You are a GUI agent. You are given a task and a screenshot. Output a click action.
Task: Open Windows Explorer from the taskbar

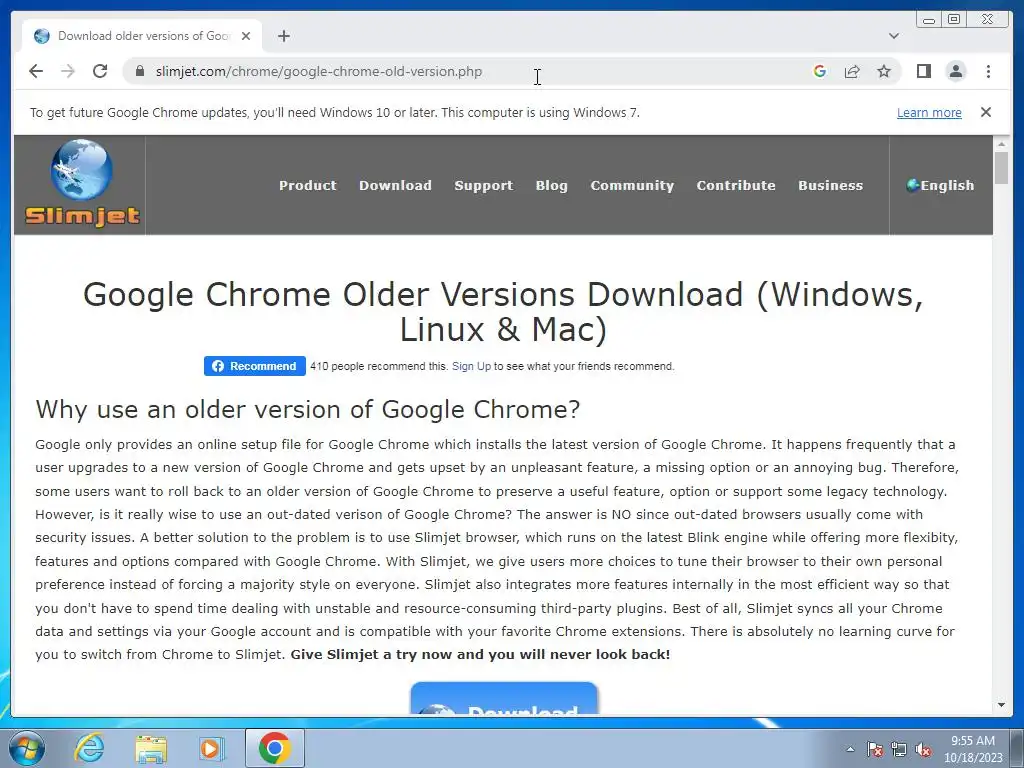[151, 748]
